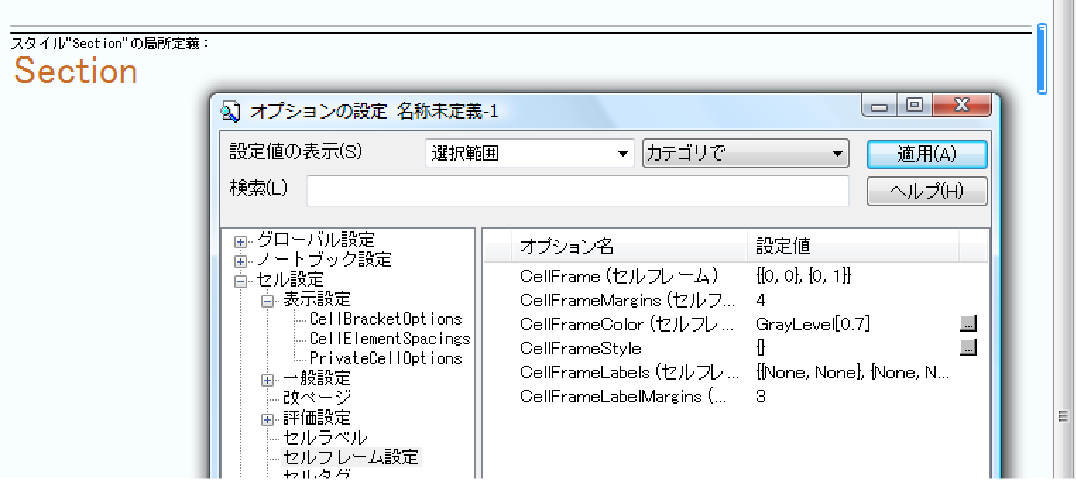Edit the CellFrameMargins value 4
The height and width of the screenshot is (480, 1076).
[x=760, y=300]
